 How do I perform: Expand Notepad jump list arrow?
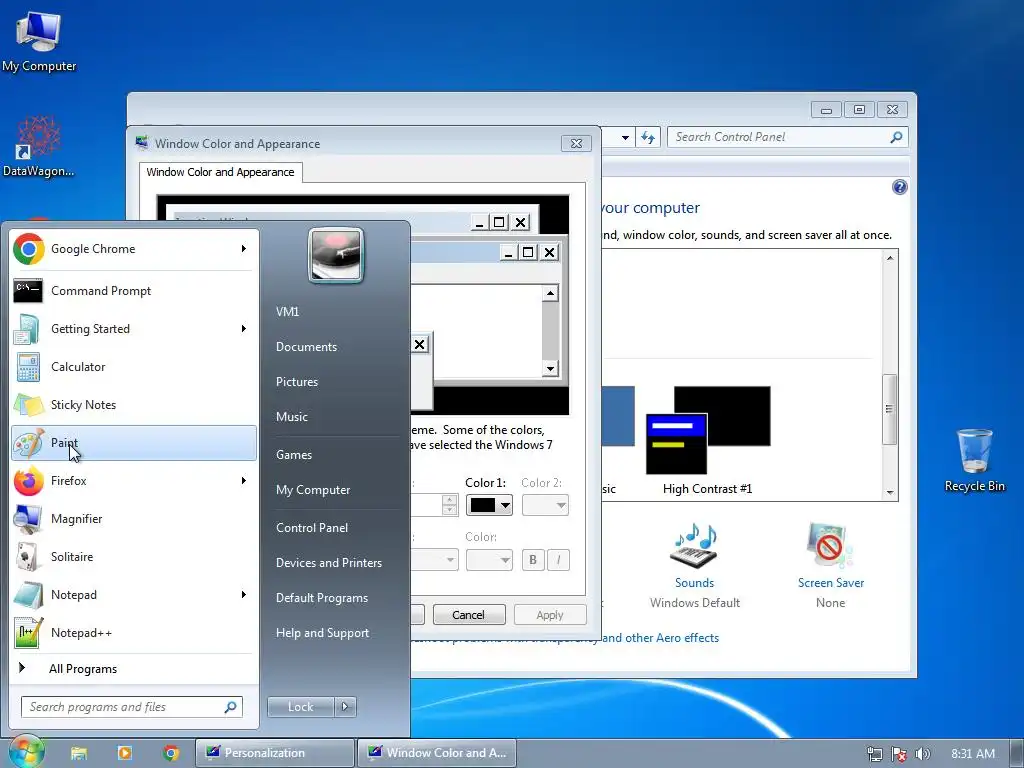coord(244,595)
